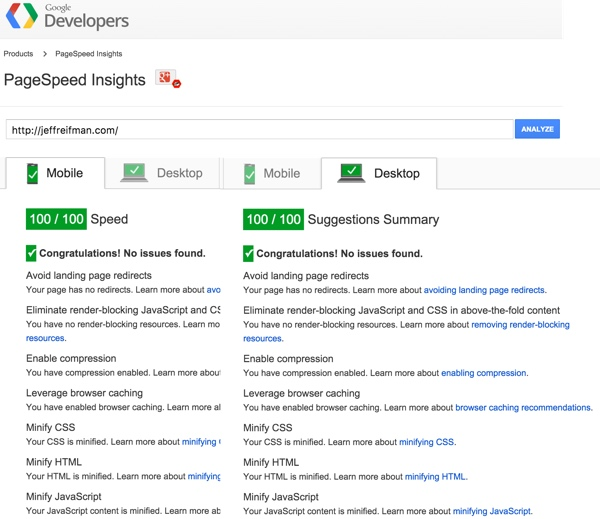Switch to the left panel Desktop tab

point(162,173)
